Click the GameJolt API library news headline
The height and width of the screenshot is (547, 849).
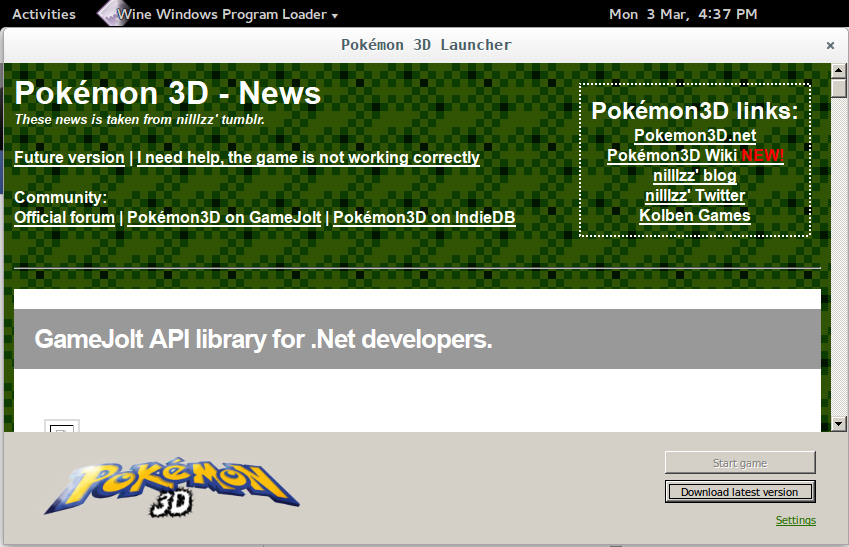pyautogui.click(x=263, y=340)
